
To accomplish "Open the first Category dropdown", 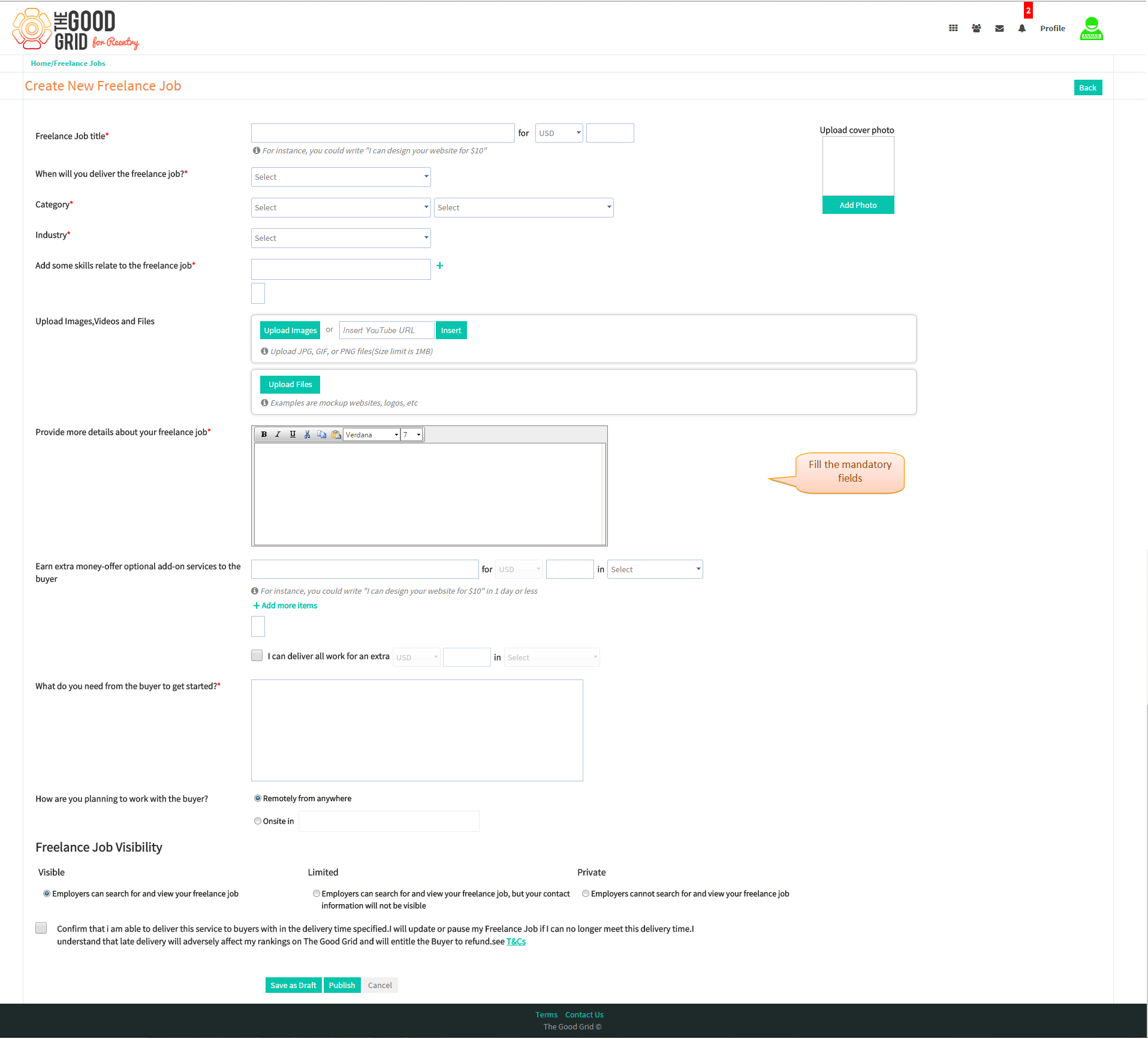I will pos(341,207).
